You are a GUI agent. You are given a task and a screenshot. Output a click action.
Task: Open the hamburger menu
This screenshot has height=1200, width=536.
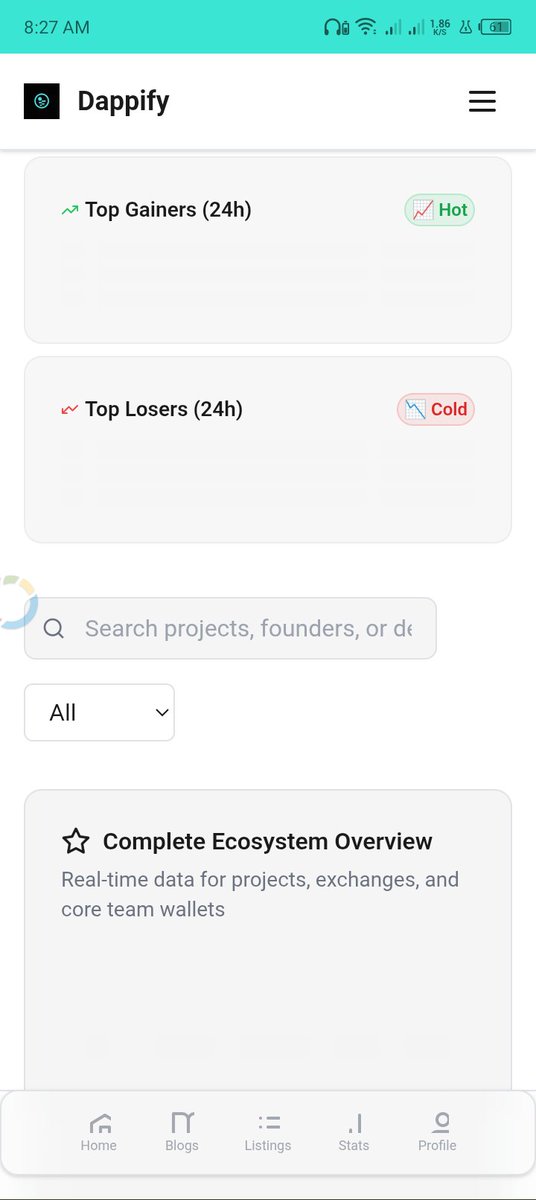coord(482,101)
